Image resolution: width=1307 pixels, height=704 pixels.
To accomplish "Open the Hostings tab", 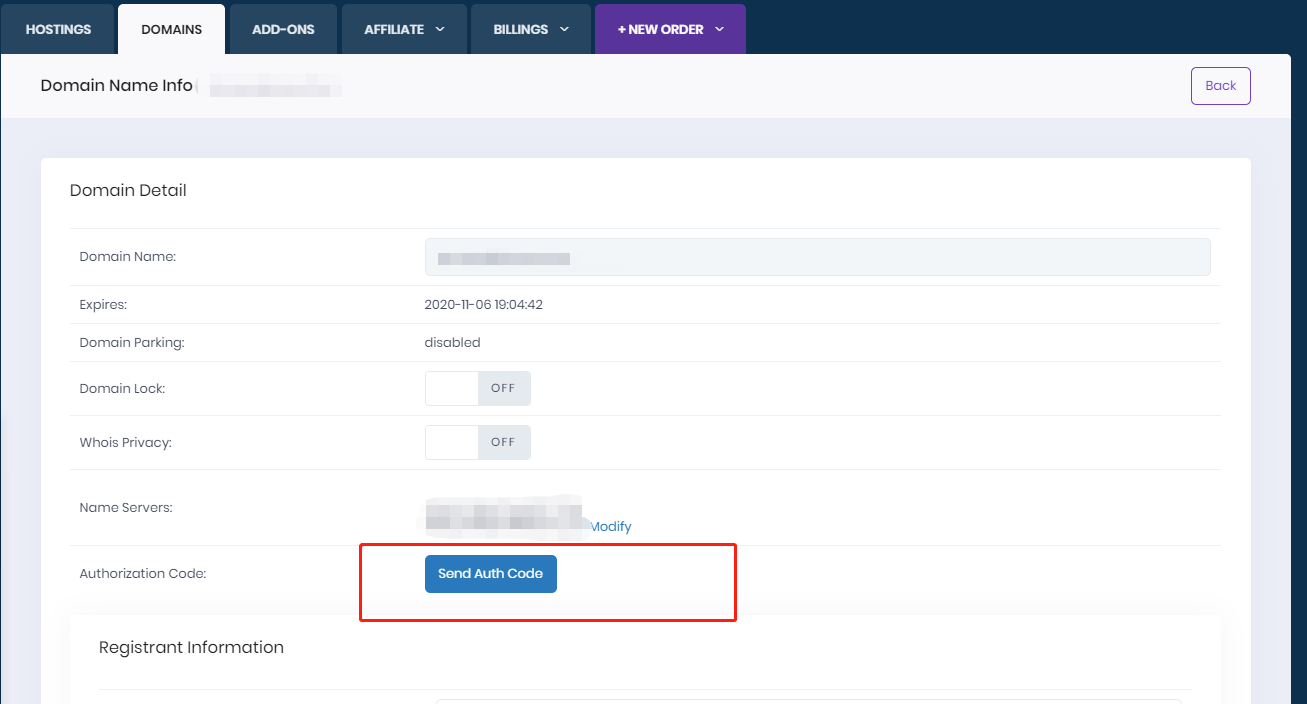I will [58, 29].
